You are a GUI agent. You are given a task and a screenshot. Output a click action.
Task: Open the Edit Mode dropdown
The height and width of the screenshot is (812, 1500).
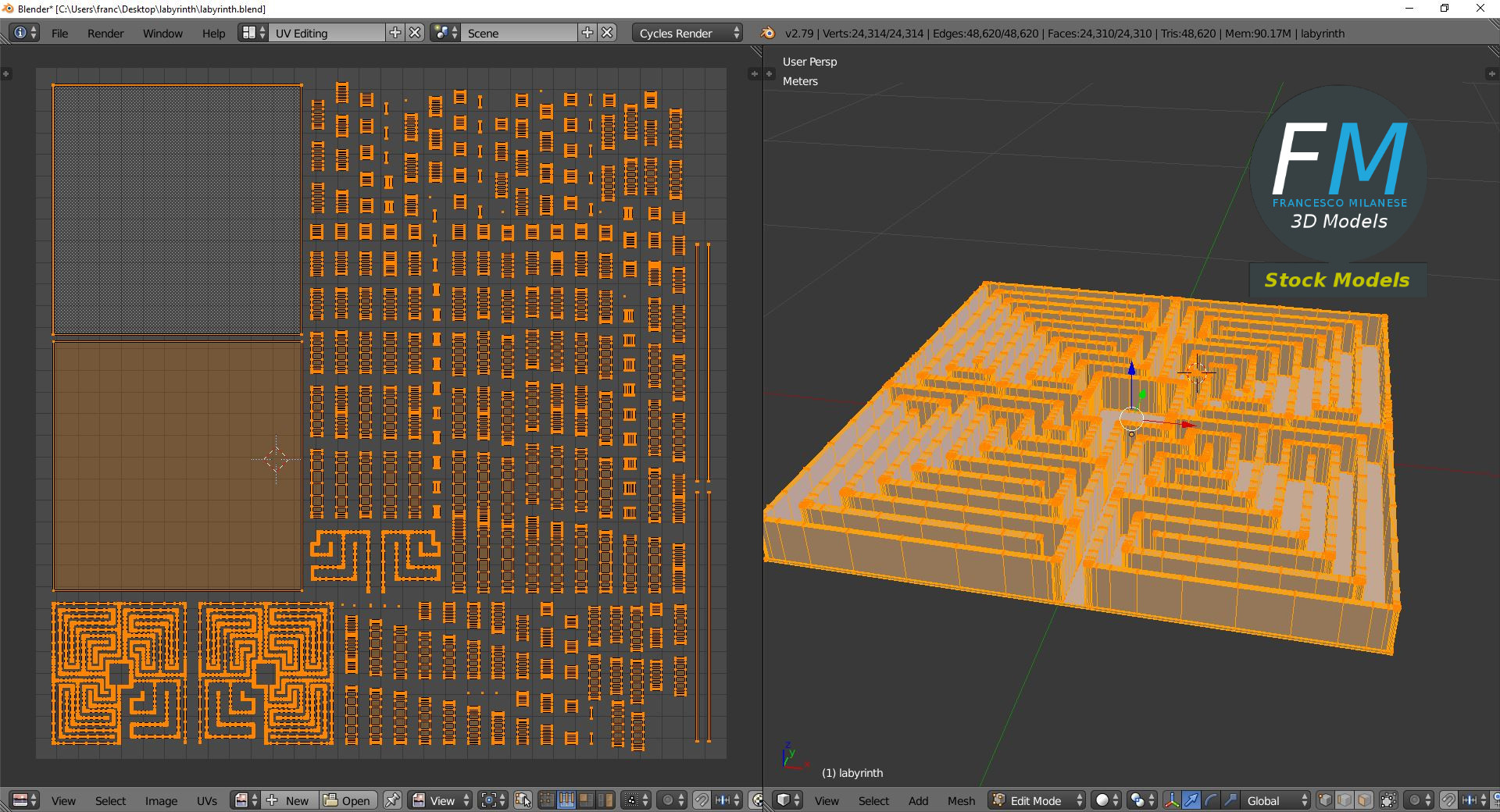point(1037,800)
